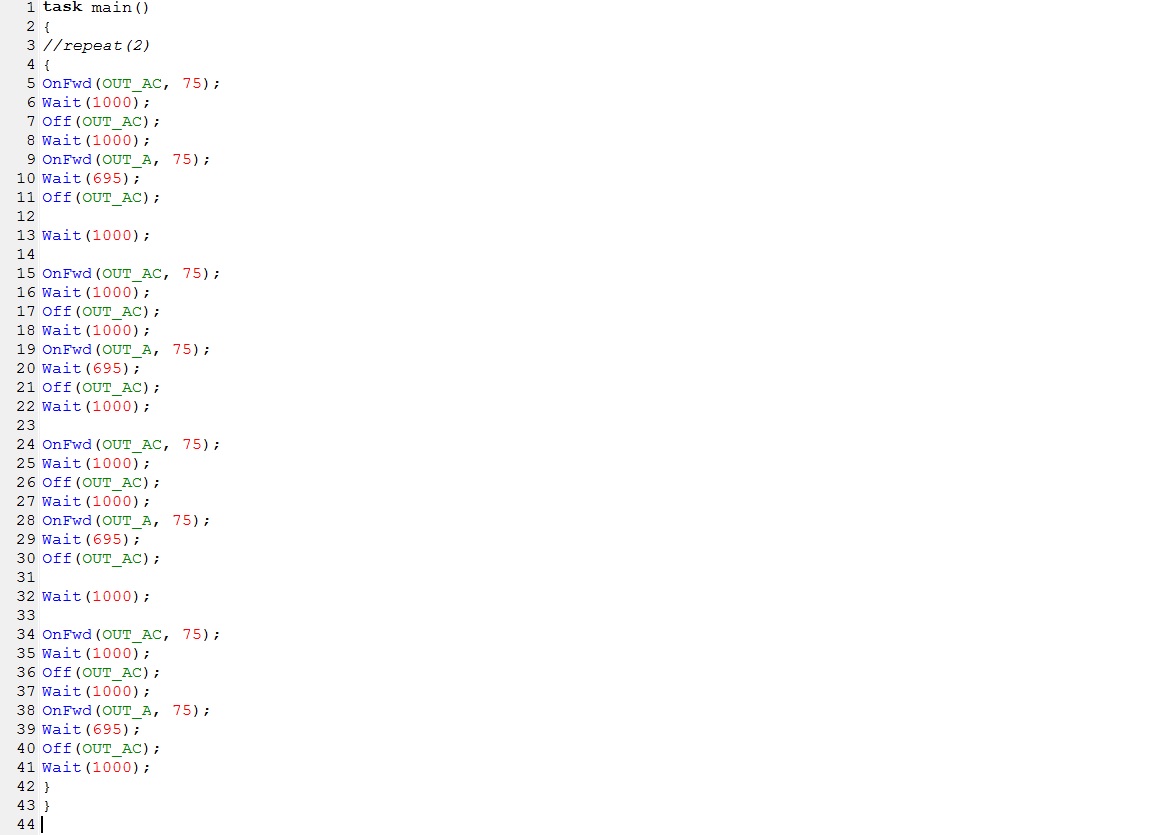1152x835 pixels.
Task: Click Wait(695) on line 29
Action: 90,540
